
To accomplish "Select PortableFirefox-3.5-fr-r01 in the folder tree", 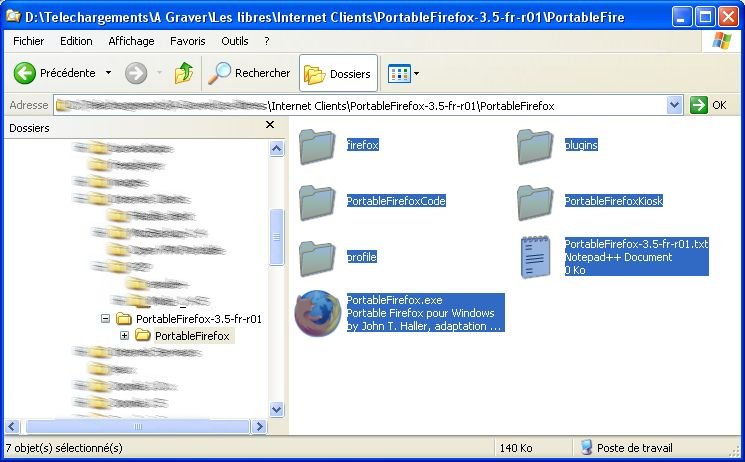I will click(199, 318).
